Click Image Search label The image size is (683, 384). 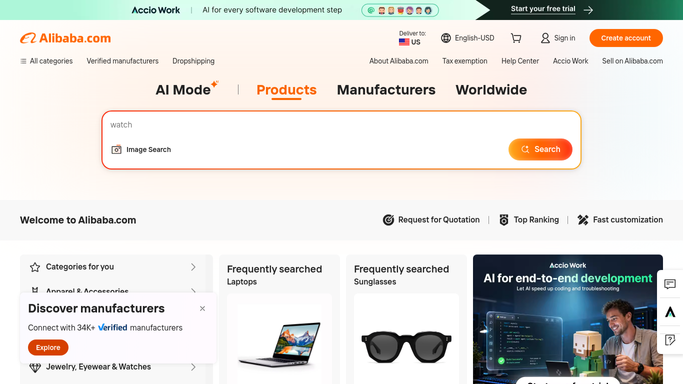[149, 149]
